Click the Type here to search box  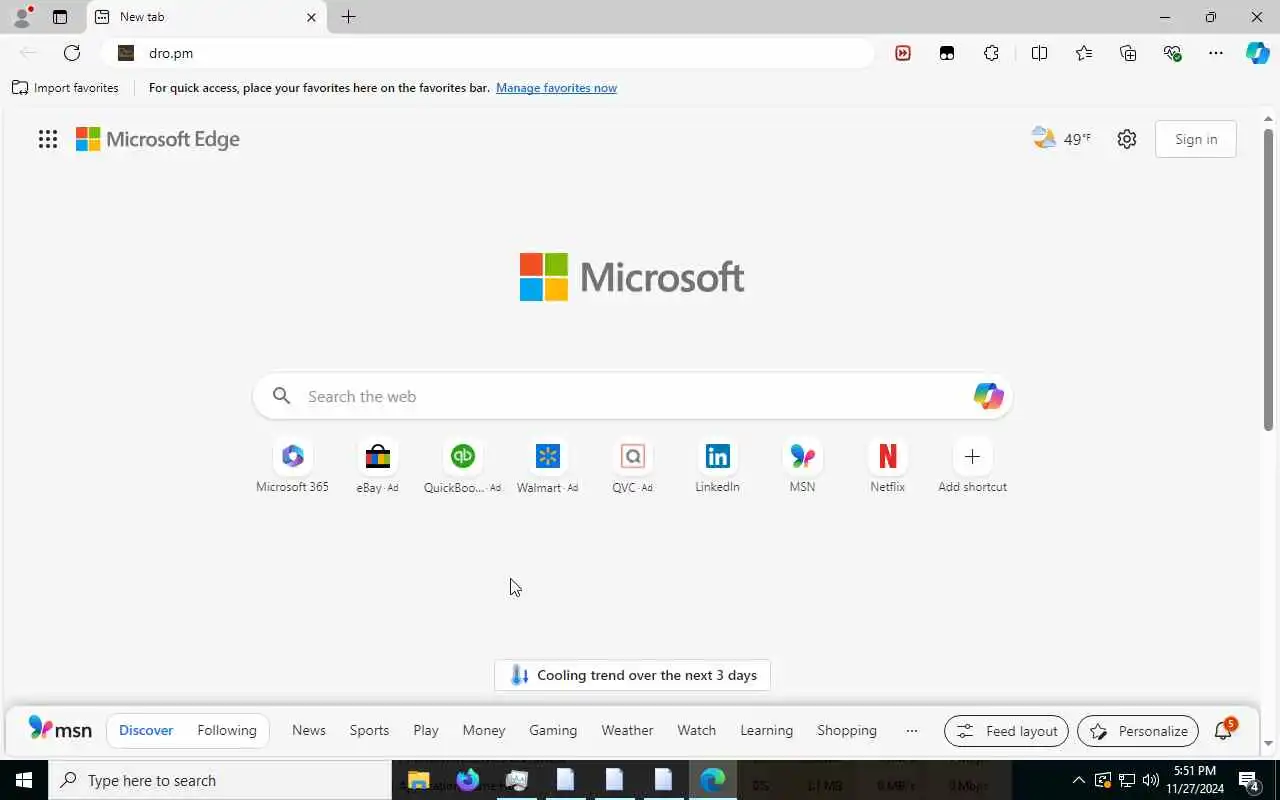[x=220, y=780]
